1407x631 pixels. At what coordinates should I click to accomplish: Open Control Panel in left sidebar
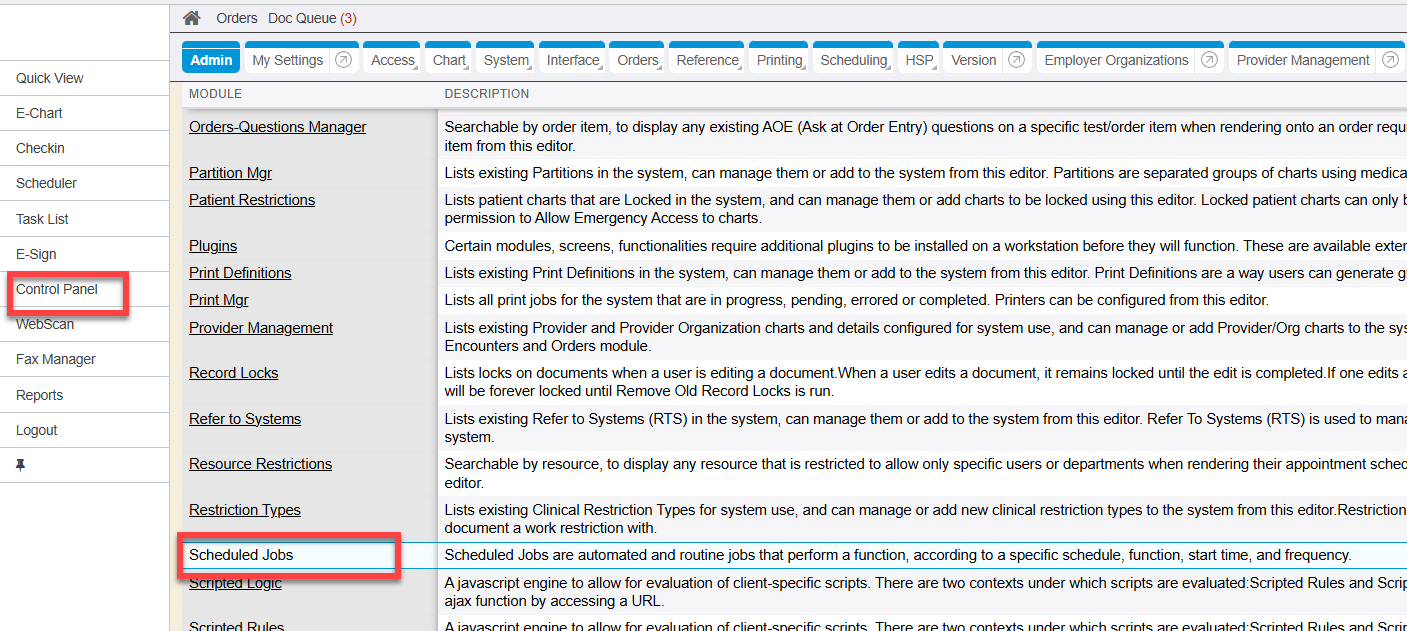(x=57, y=289)
